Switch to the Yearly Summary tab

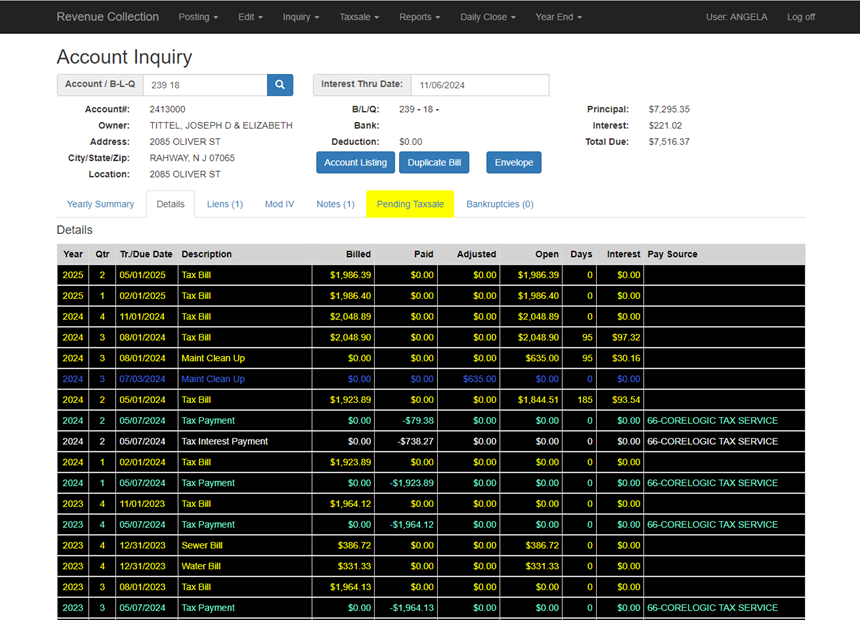click(100, 204)
